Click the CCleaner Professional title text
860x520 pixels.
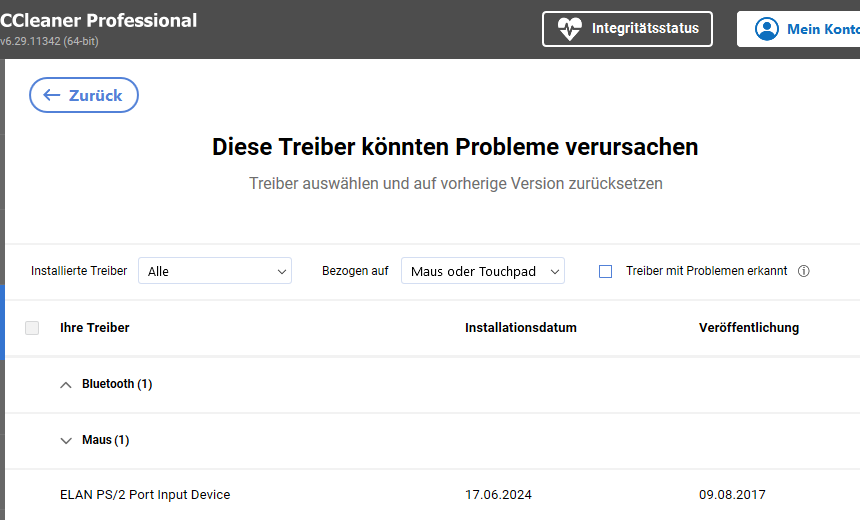pyautogui.click(x=99, y=21)
